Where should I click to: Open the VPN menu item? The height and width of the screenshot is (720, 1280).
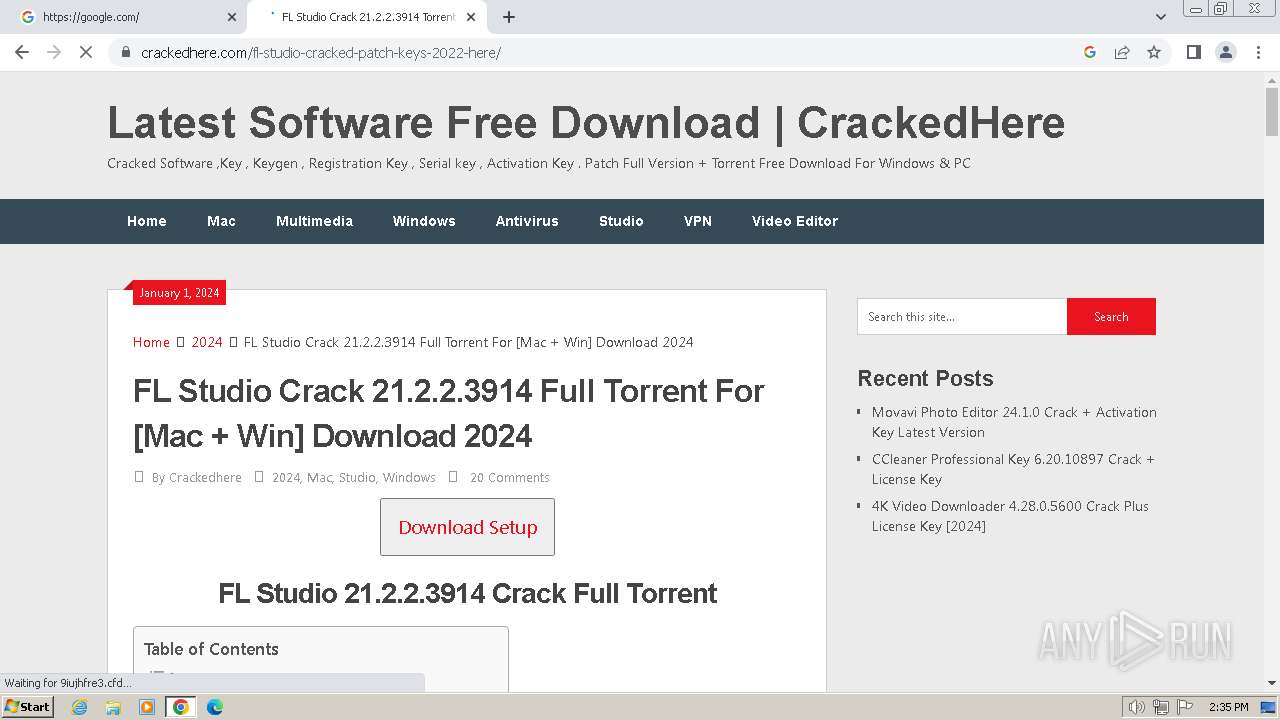[x=698, y=221]
